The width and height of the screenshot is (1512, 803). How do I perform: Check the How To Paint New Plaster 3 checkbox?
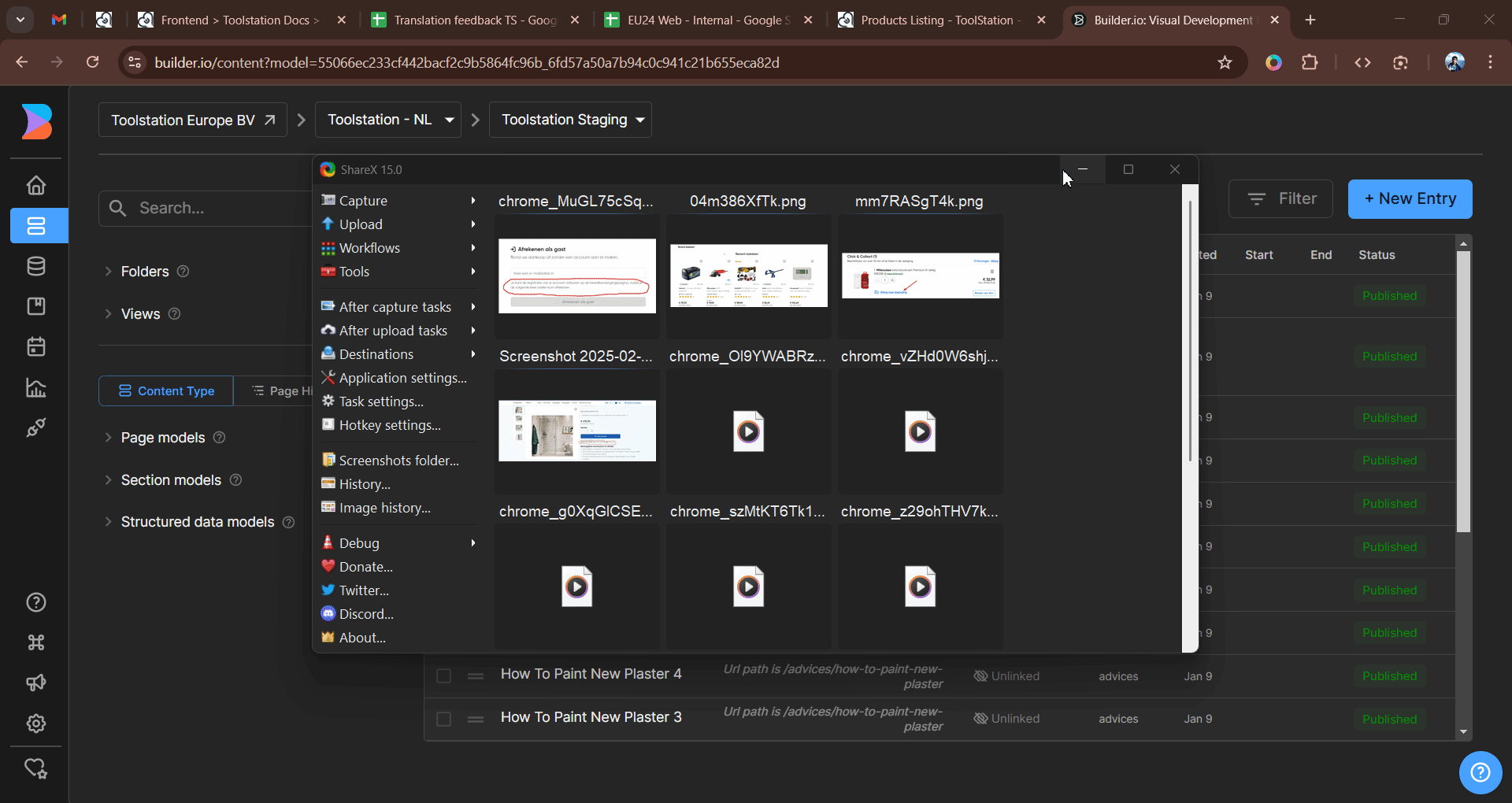[x=443, y=719]
